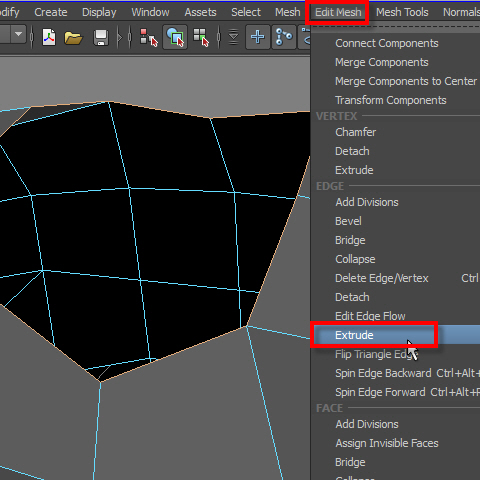Screen dimensions: 480x480
Task: Open the Display menu
Action: 99,12
